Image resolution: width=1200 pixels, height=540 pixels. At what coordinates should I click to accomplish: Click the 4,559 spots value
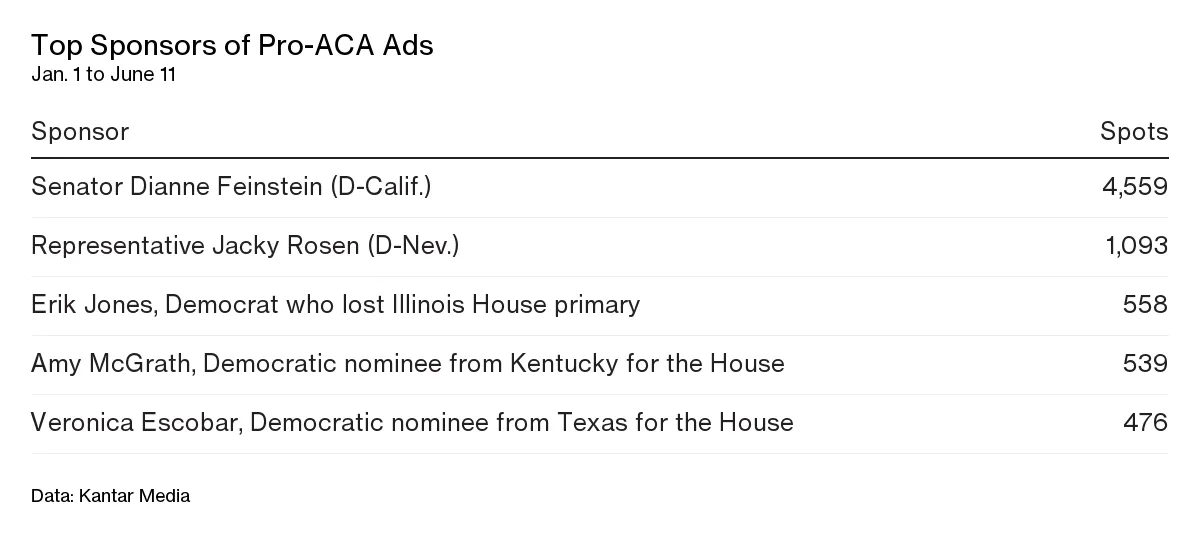(x=1134, y=187)
